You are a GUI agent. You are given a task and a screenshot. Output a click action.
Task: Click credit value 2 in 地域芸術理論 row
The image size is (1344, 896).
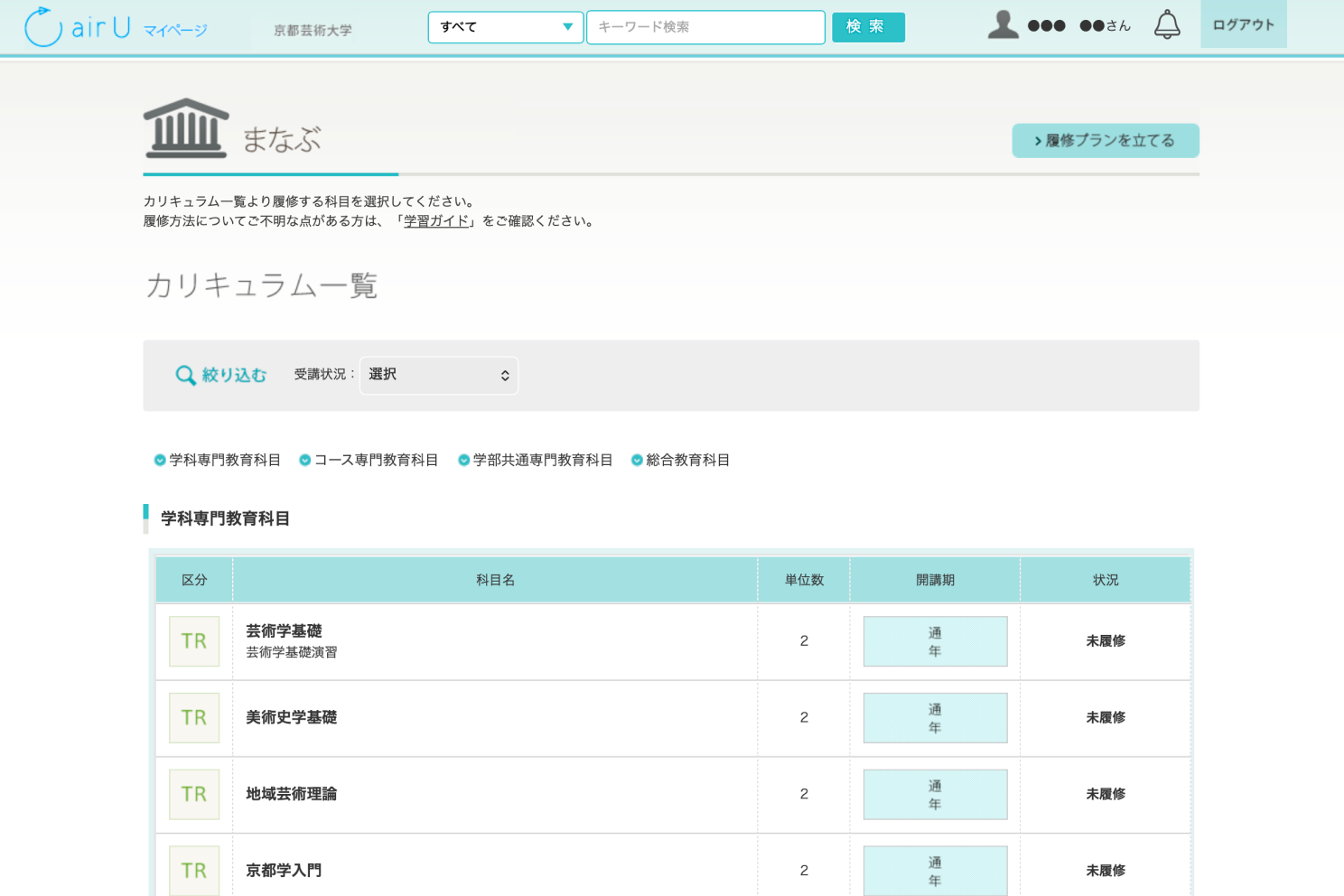click(x=804, y=795)
